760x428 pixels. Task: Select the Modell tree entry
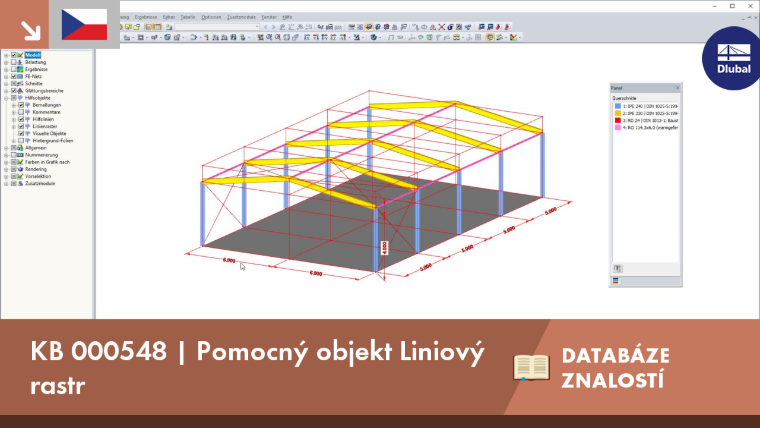(32, 55)
